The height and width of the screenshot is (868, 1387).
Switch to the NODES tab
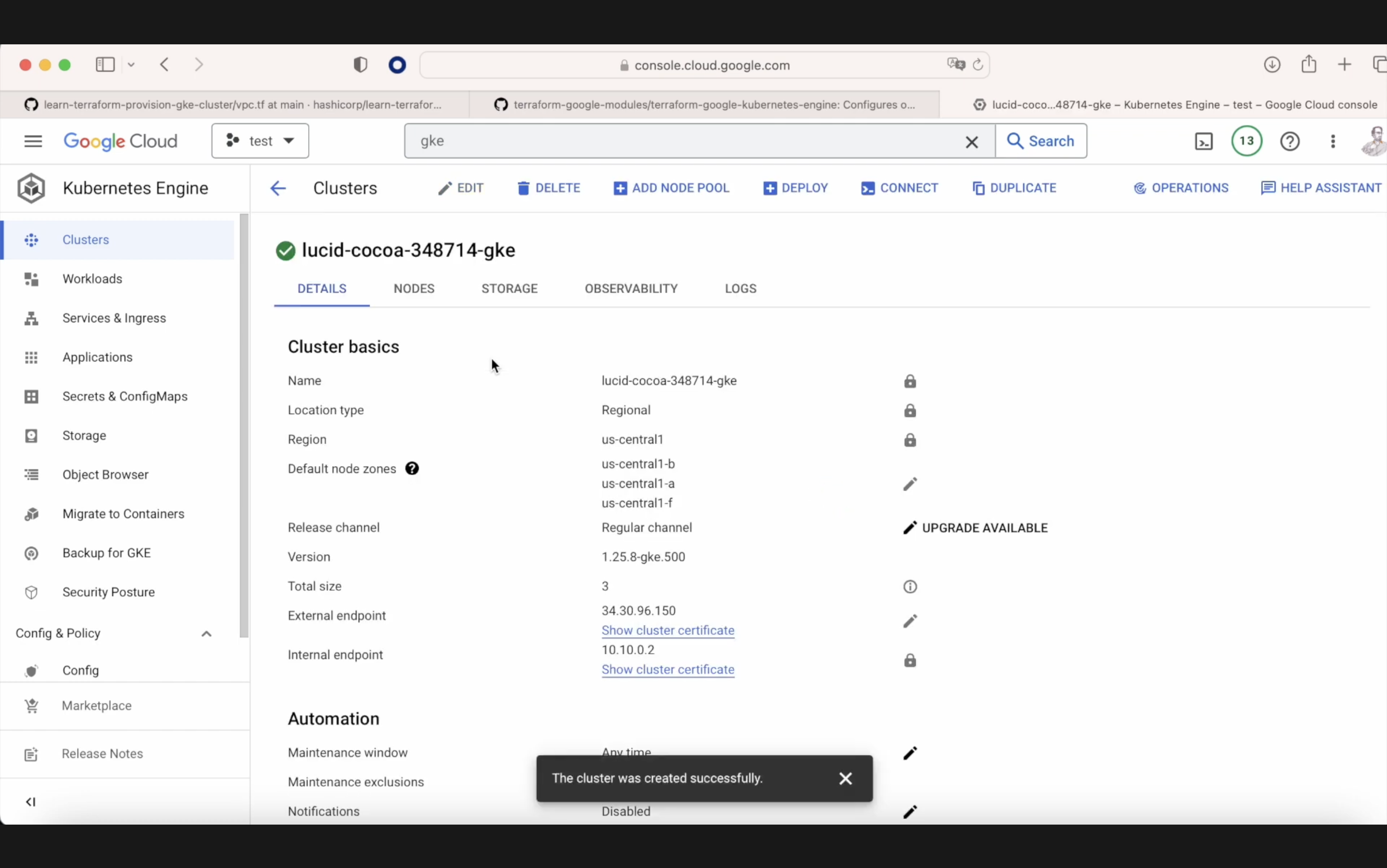pyautogui.click(x=414, y=289)
